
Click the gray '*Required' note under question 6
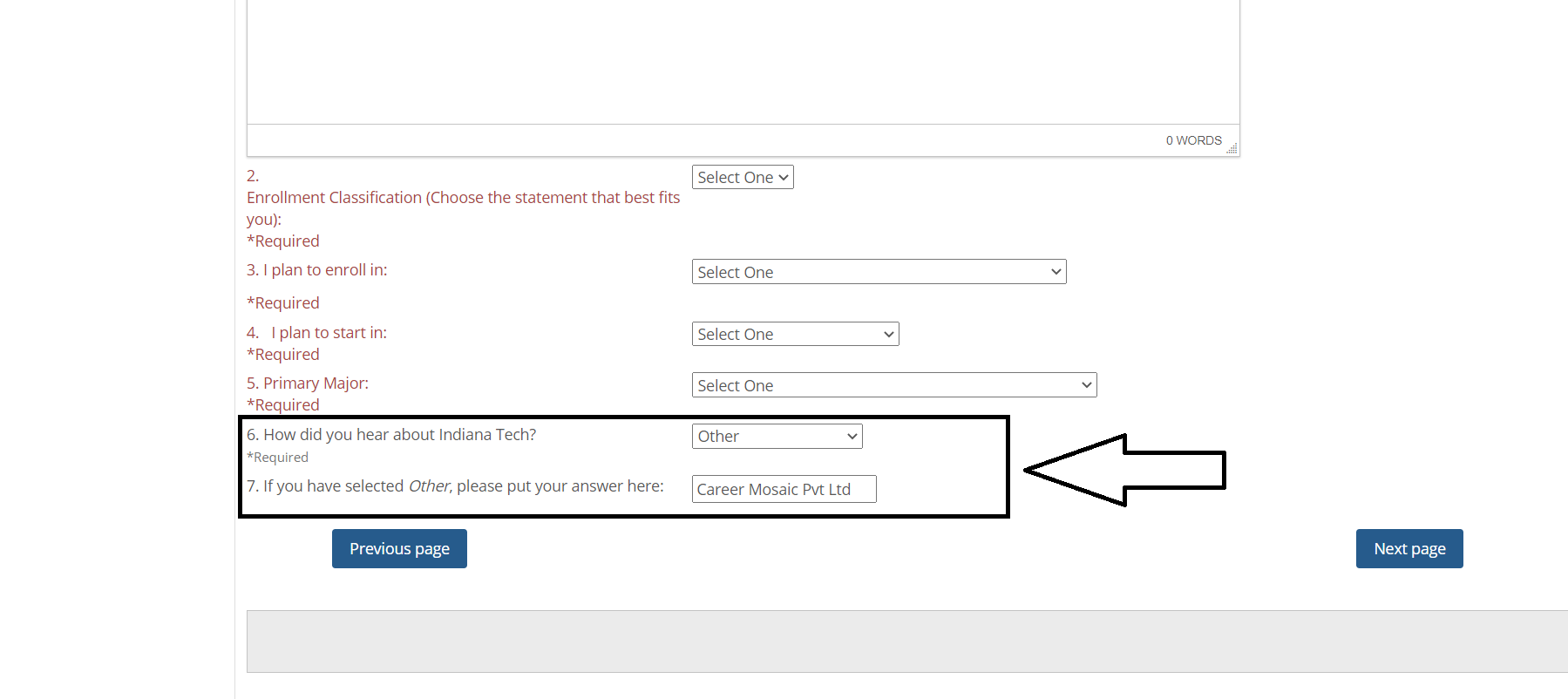tap(277, 458)
